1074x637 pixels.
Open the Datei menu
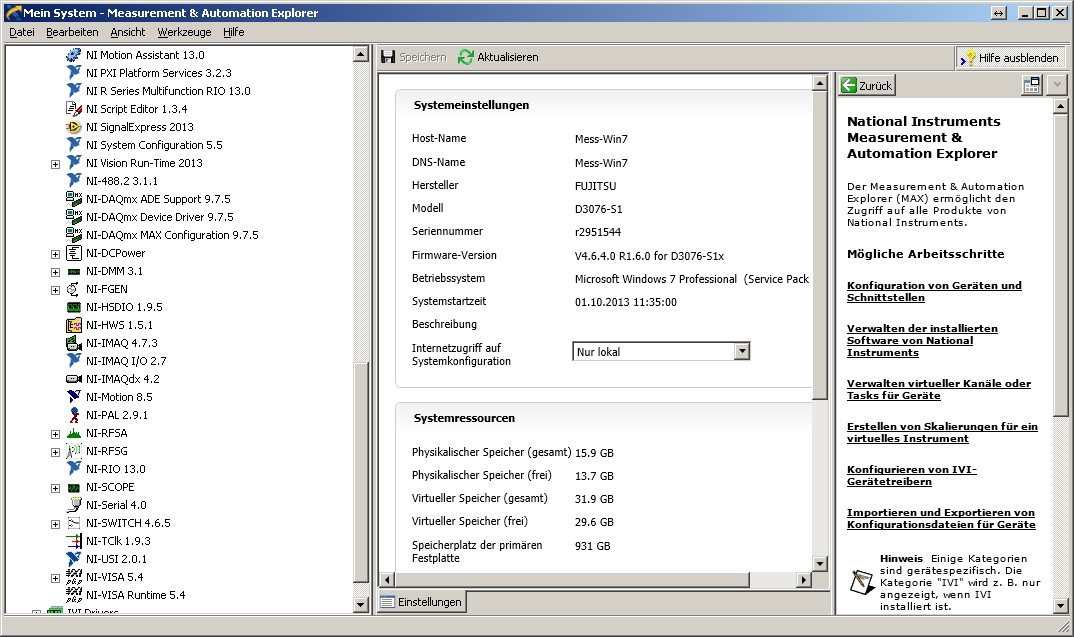click(22, 32)
